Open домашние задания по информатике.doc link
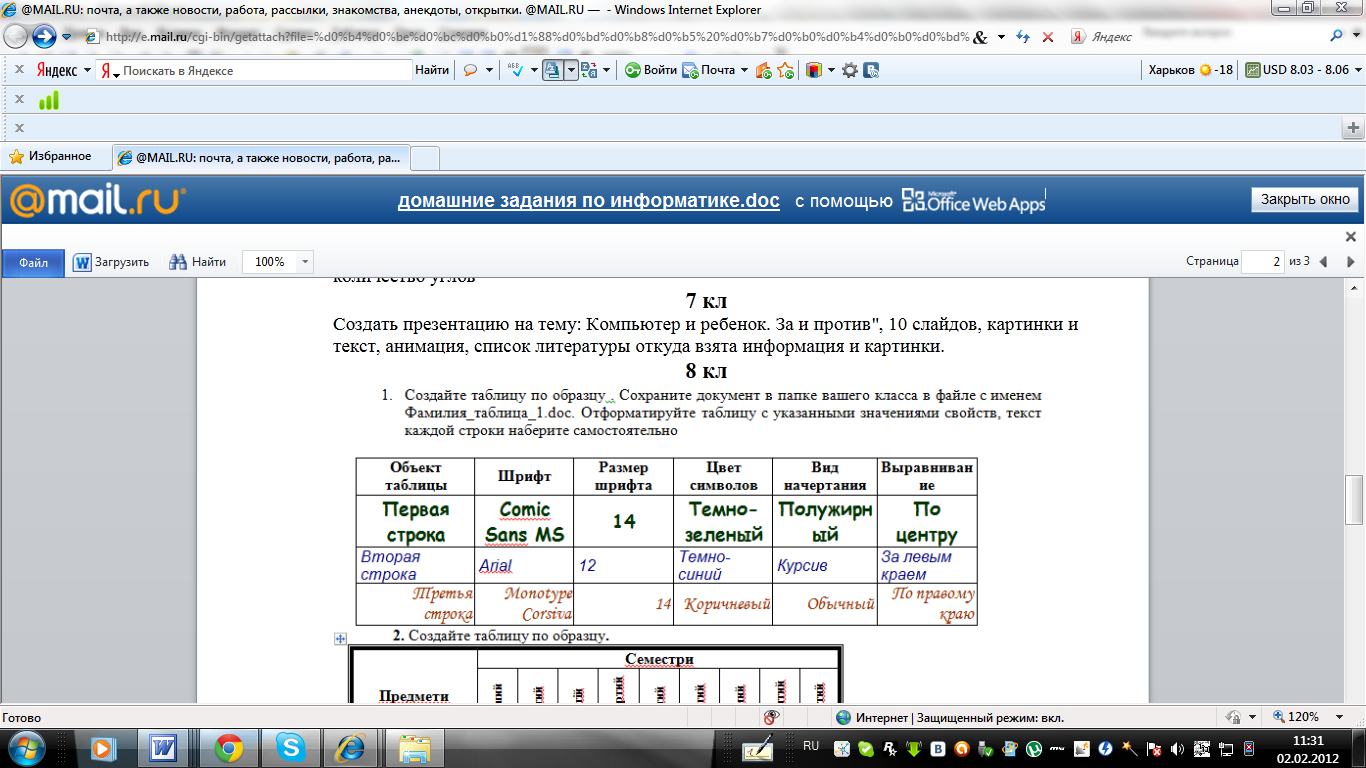The image size is (1366, 768). (x=588, y=201)
